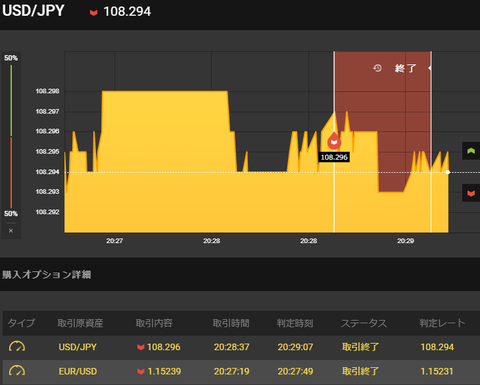Click the small arrow right of 終了
Screen dimensions: 480x385
point(430,68)
